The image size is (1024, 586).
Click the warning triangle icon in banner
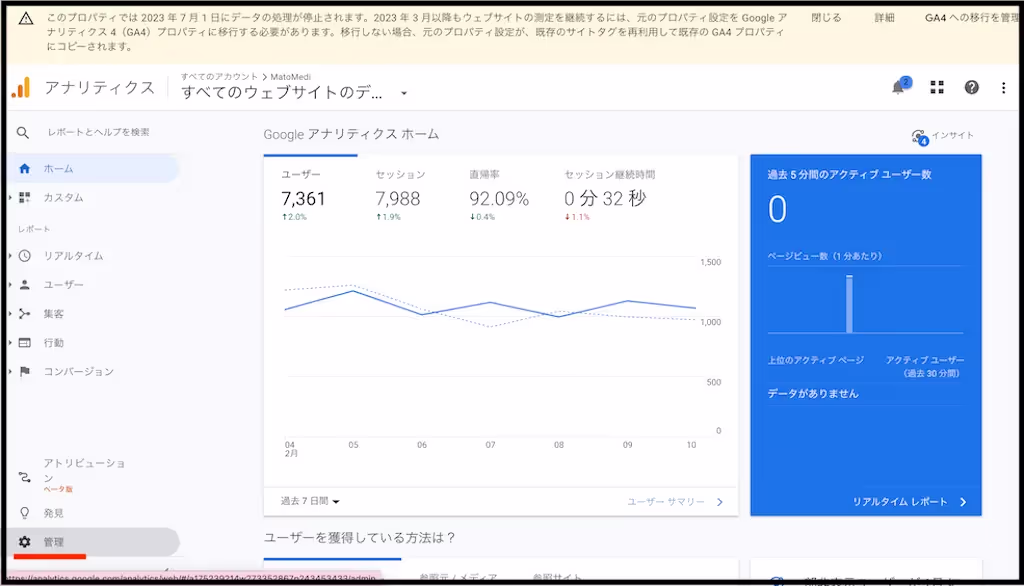click(x=26, y=18)
